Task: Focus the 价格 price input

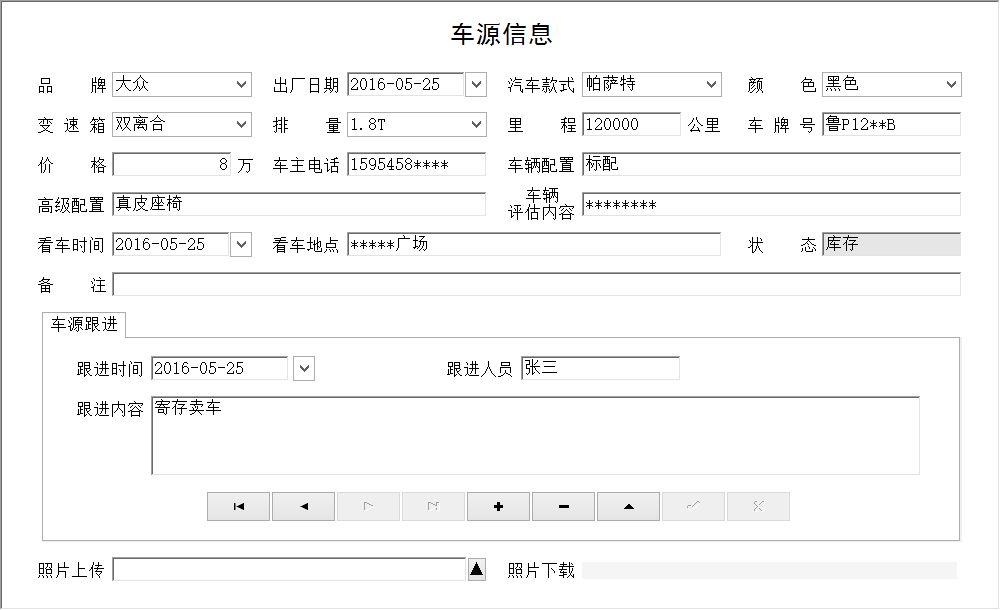Action: 172,165
